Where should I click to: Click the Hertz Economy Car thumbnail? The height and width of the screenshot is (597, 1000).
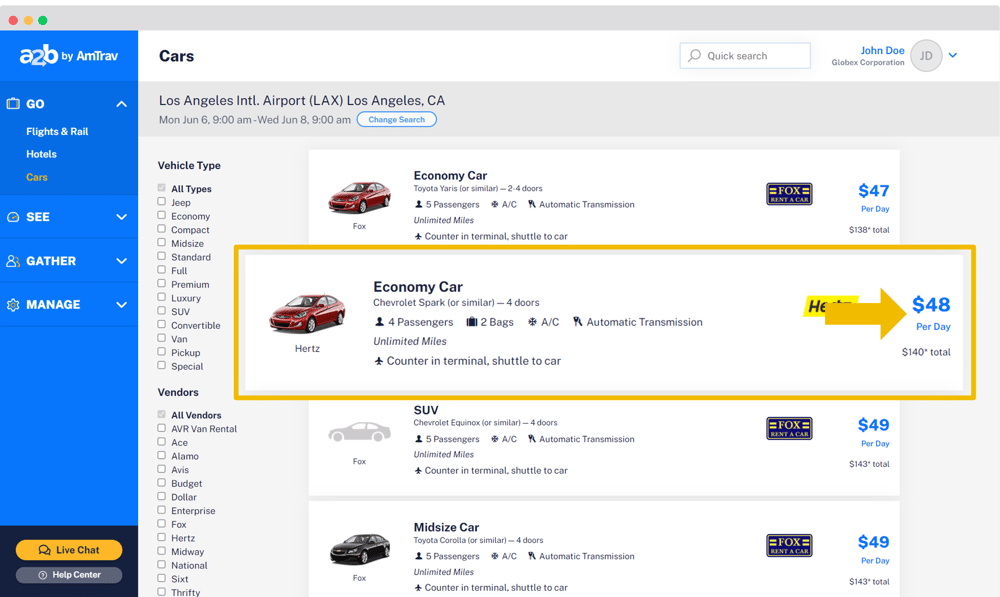(x=308, y=311)
